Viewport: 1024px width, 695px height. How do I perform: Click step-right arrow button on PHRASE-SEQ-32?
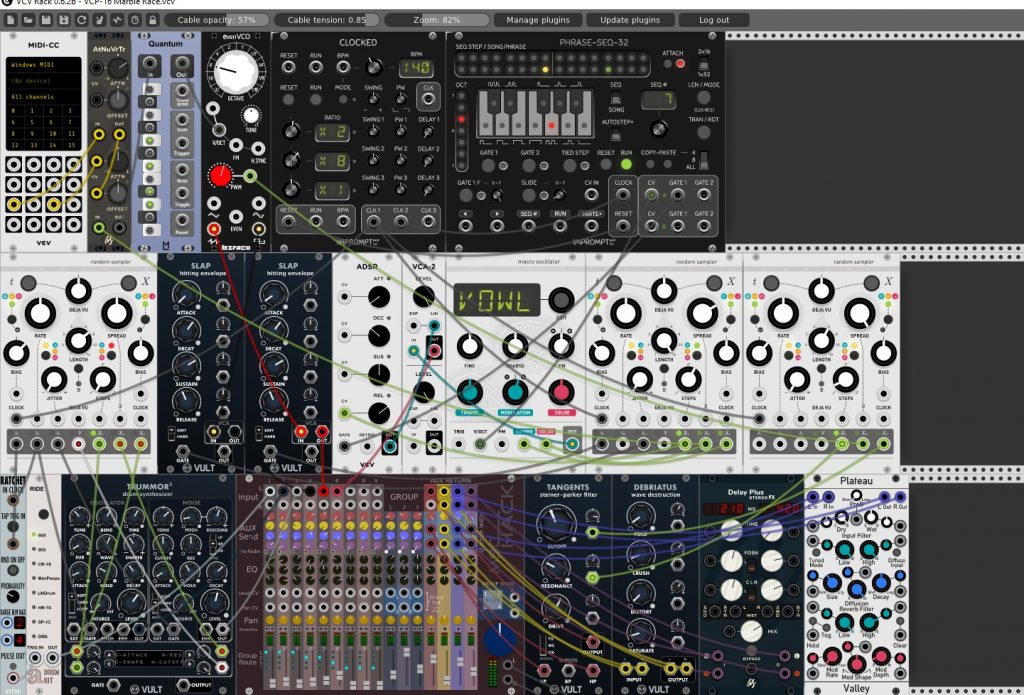coord(497,214)
